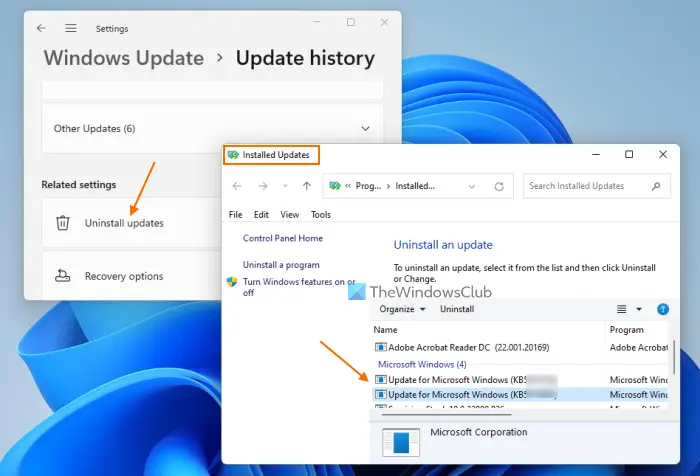The image size is (700, 476).
Task: Click the Installed... breadcrumb segment
Action: tap(415, 186)
